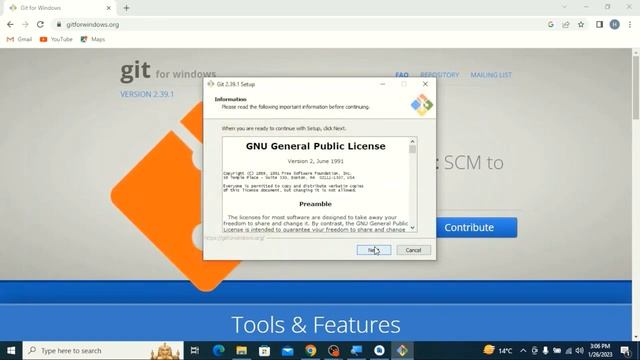
Task: Click Next in Git Setup dialog
Action: [x=374, y=250]
